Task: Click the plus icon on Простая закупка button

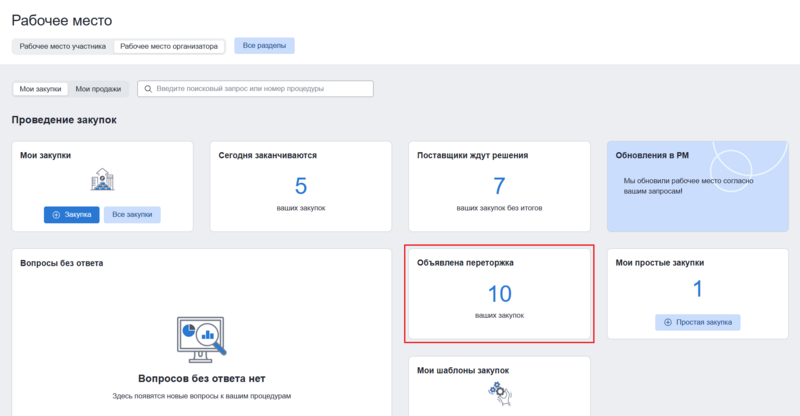Action: [667, 322]
